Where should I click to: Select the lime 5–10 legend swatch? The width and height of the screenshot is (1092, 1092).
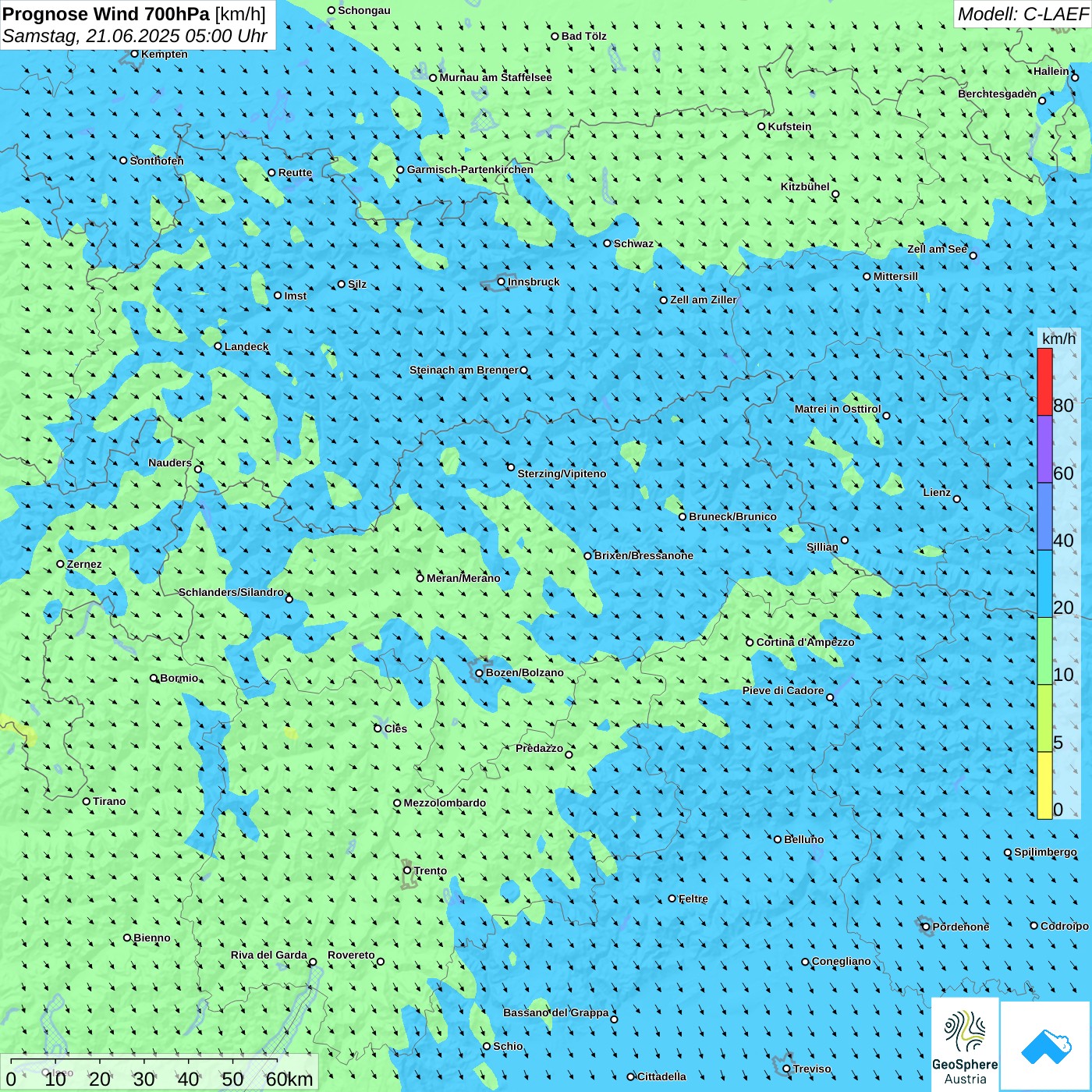(x=1044, y=718)
